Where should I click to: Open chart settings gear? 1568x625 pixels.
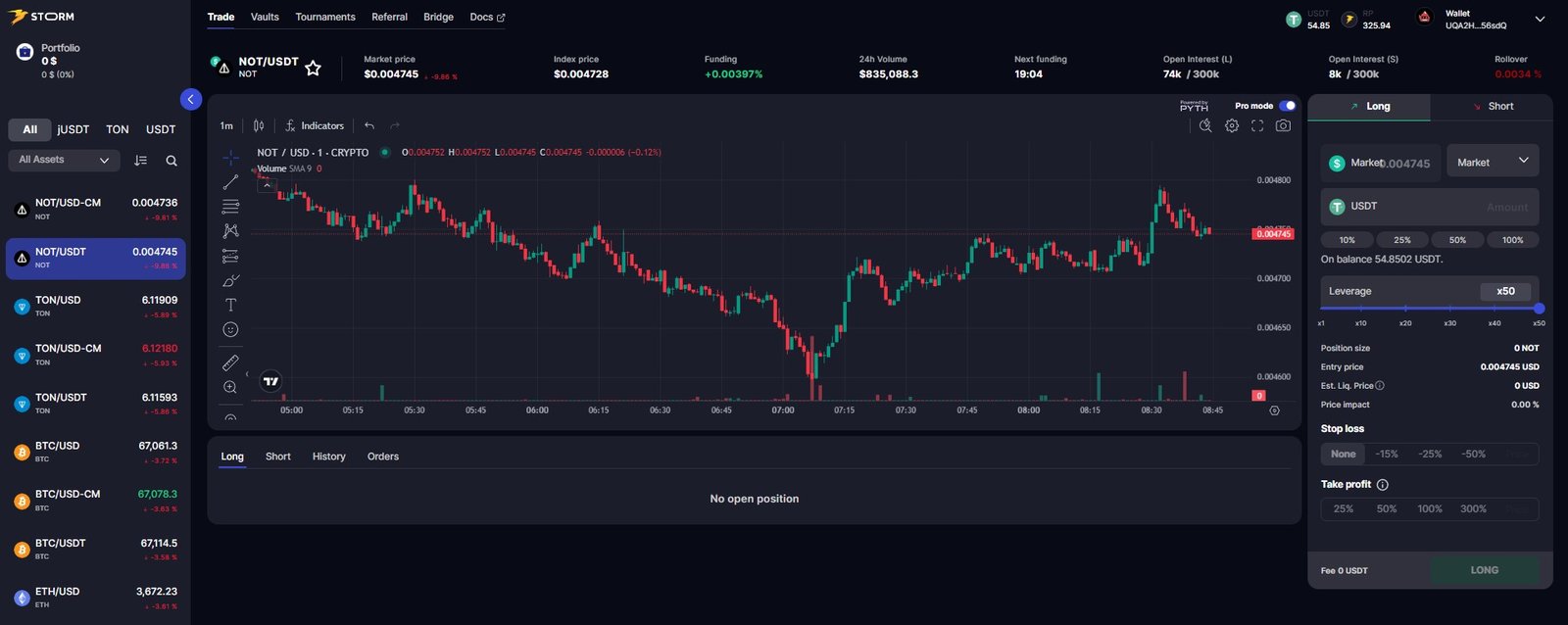click(1232, 125)
